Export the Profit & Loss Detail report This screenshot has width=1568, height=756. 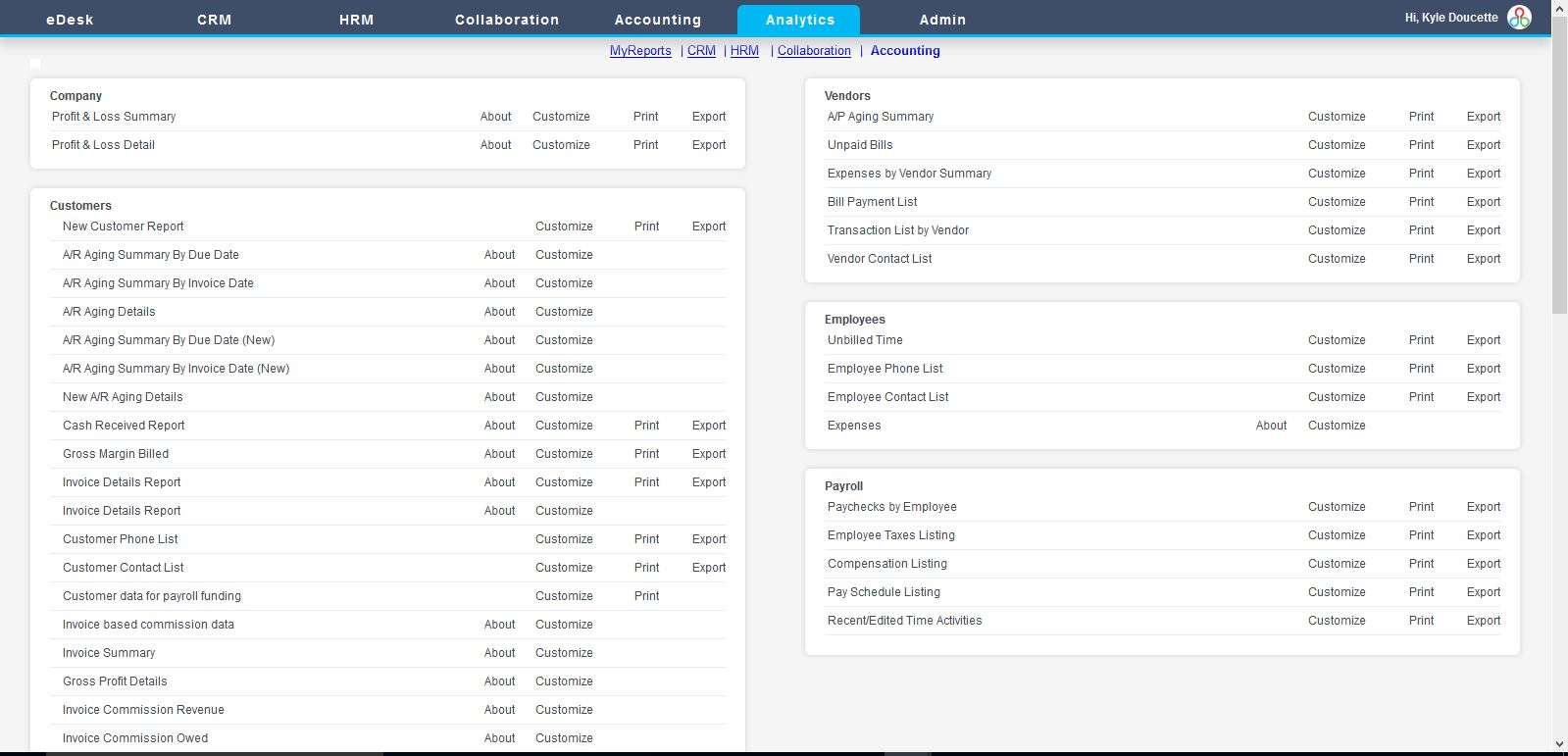pos(708,145)
